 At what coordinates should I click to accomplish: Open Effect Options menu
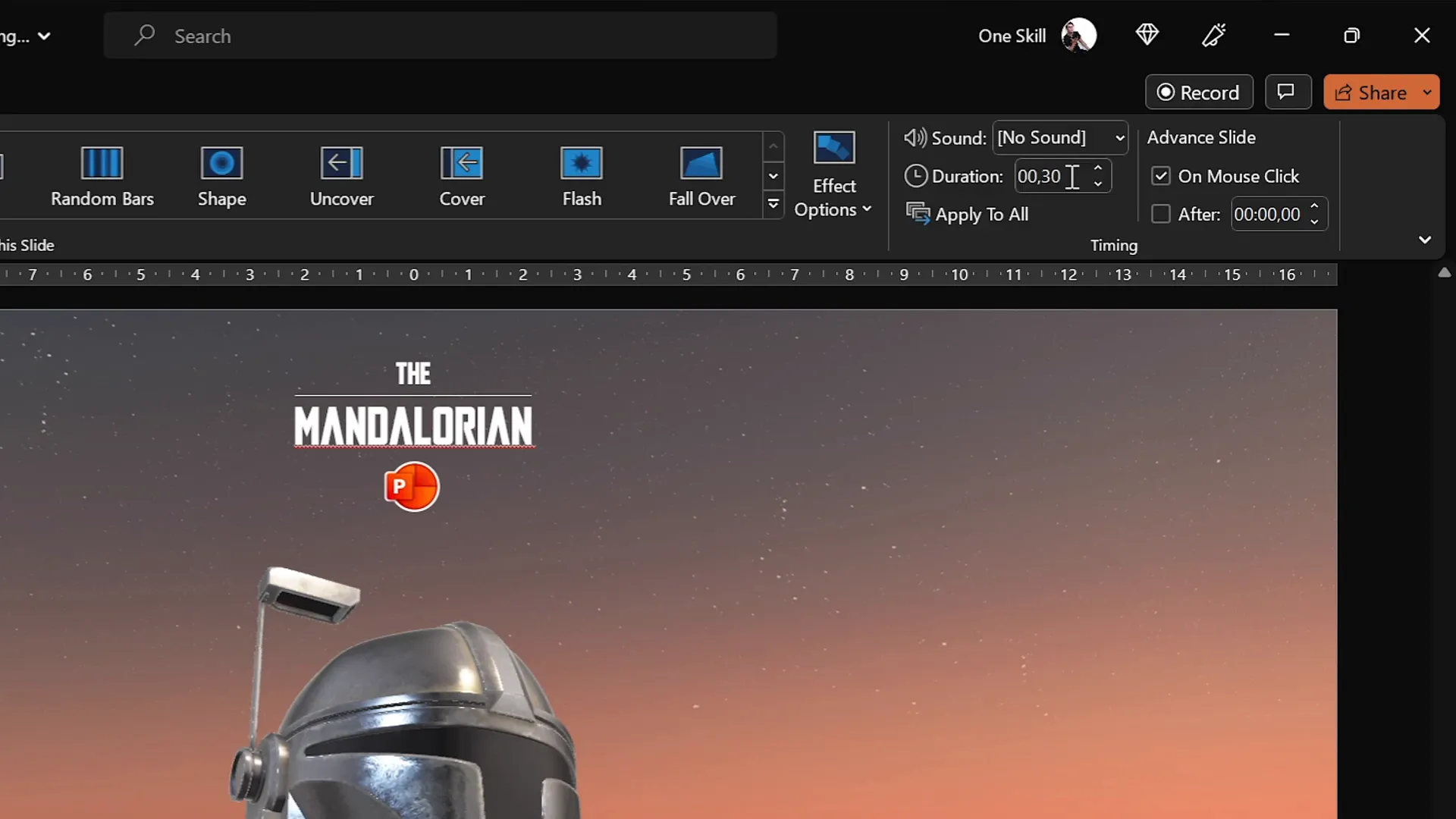coord(833,175)
